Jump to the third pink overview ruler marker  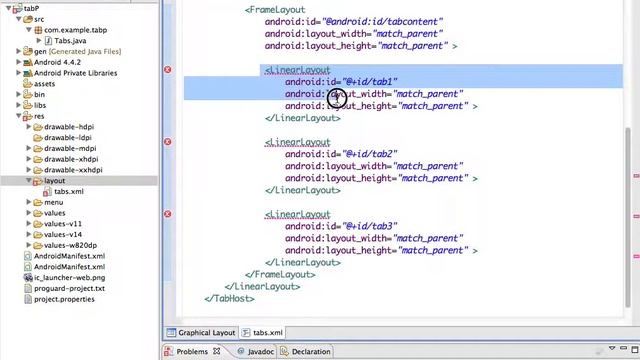[x=636, y=256]
